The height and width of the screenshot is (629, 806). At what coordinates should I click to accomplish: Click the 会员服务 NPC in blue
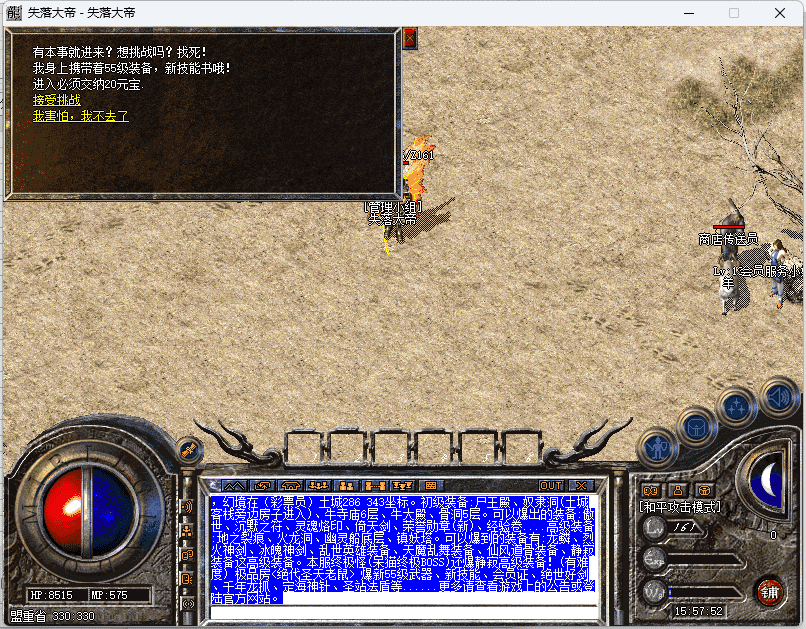point(778,275)
